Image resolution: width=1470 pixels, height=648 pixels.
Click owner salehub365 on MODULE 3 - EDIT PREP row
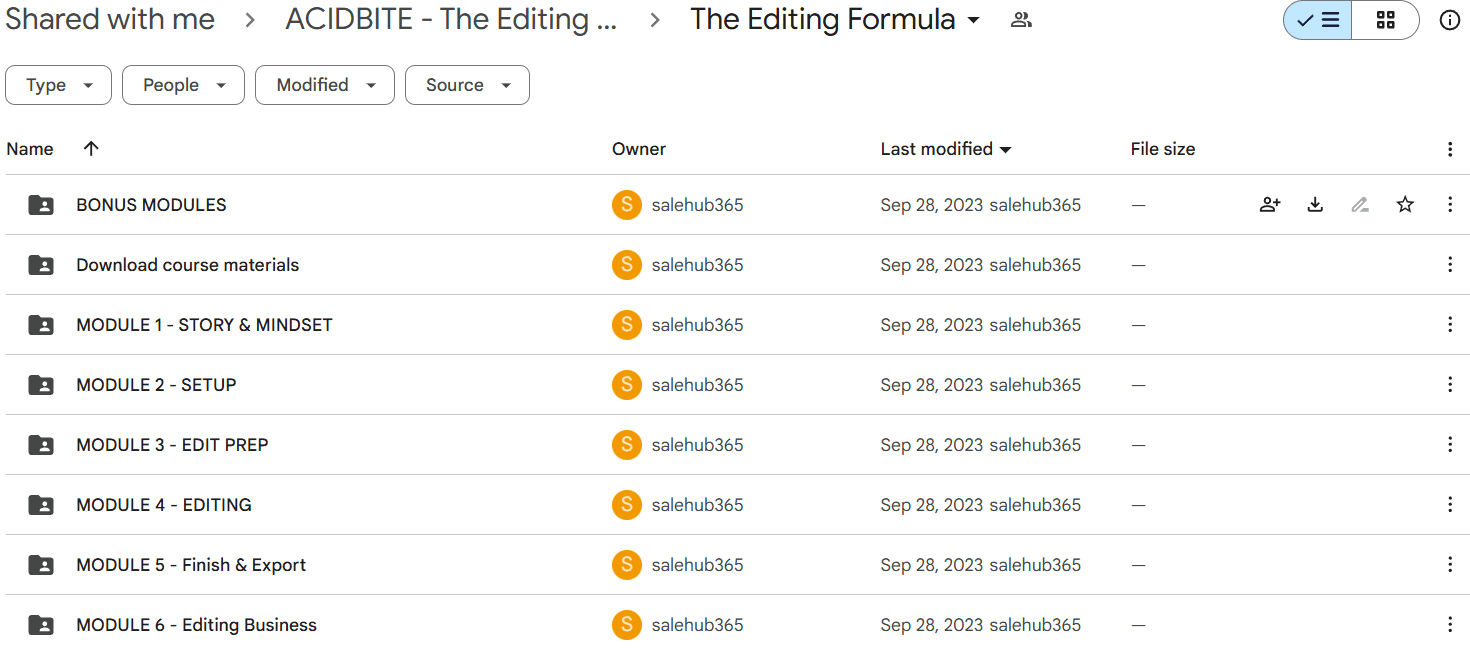[697, 445]
